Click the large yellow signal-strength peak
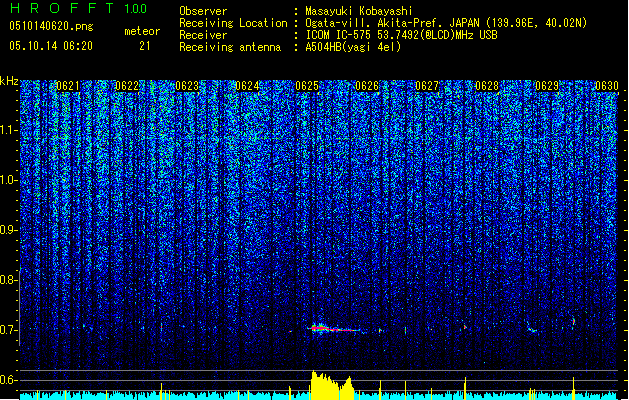The height and width of the screenshot is (400, 629). [x=331, y=386]
